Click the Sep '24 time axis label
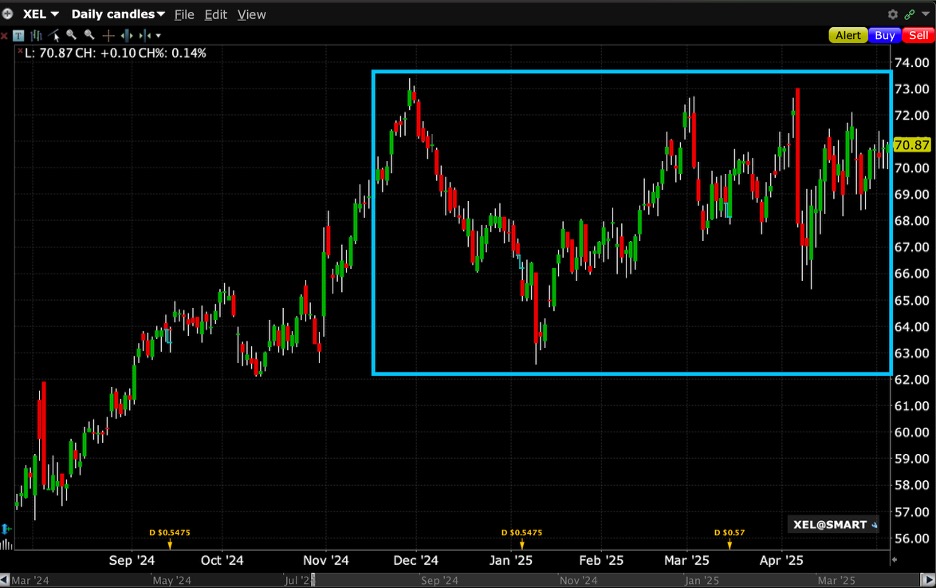This screenshot has height=588, width=936. [x=132, y=561]
